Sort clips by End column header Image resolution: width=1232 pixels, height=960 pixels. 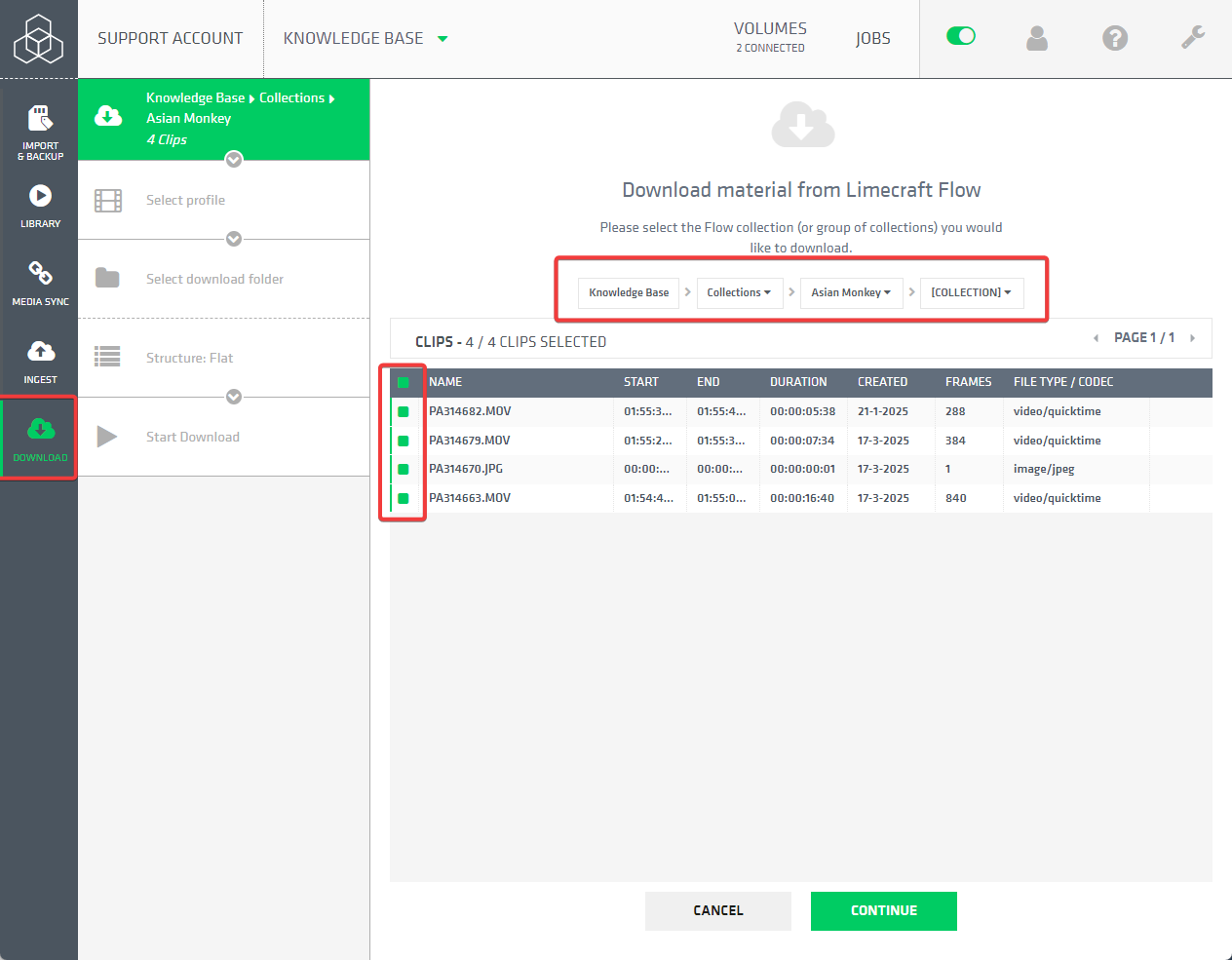(709, 382)
